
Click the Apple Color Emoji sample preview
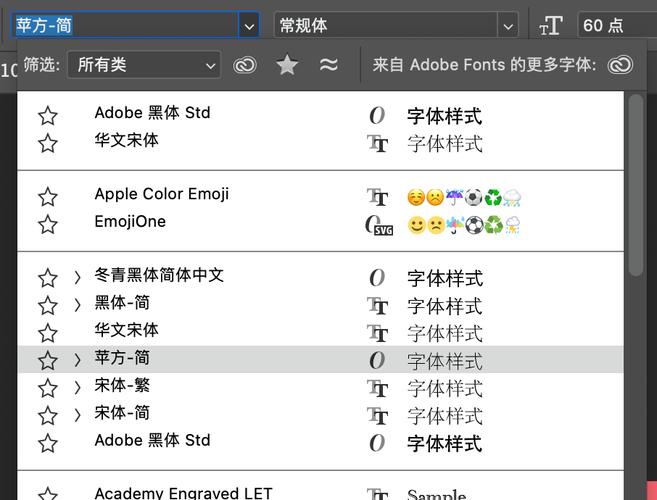pos(464,197)
